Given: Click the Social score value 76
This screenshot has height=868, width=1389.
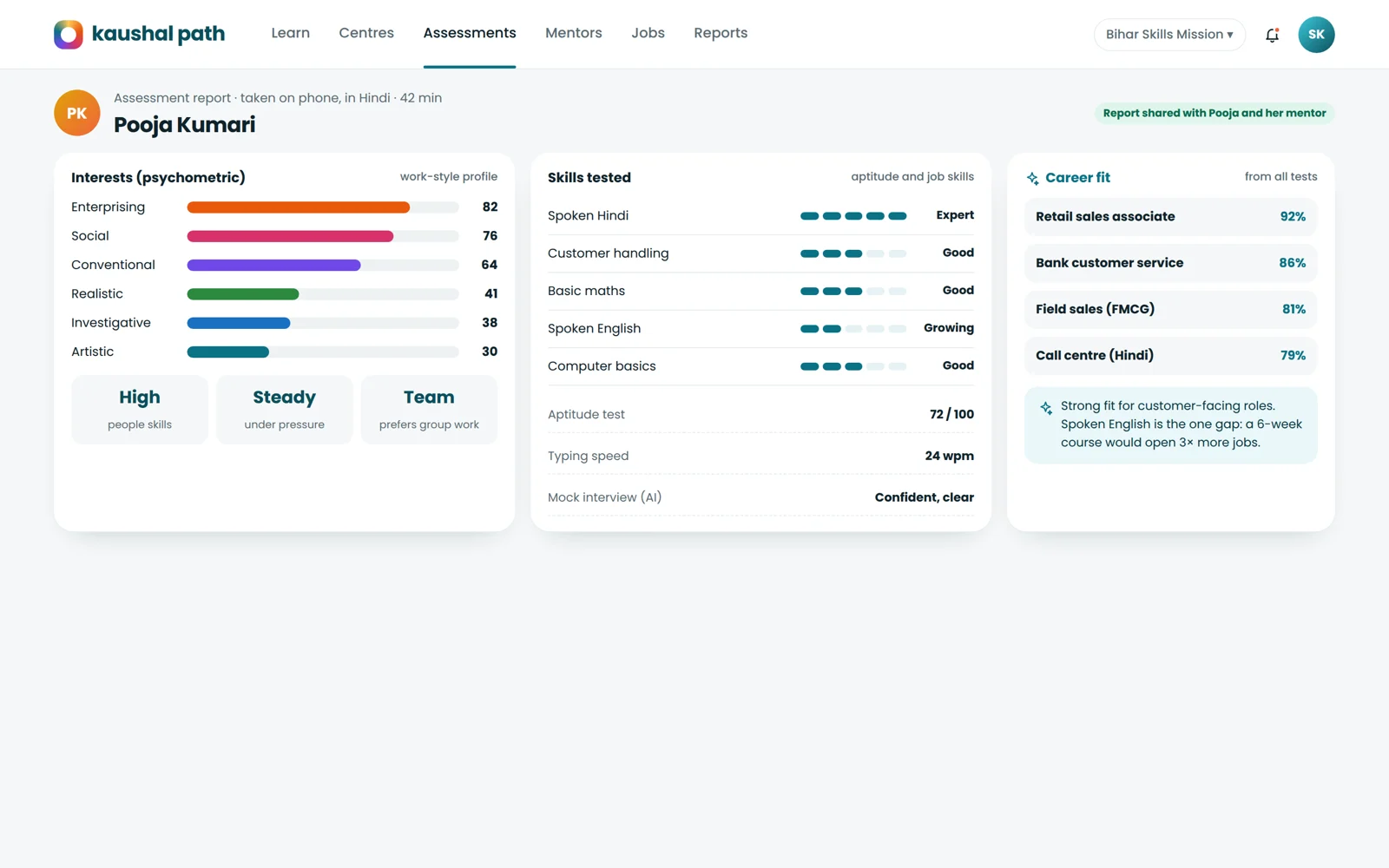Looking at the screenshot, I should (x=490, y=236).
